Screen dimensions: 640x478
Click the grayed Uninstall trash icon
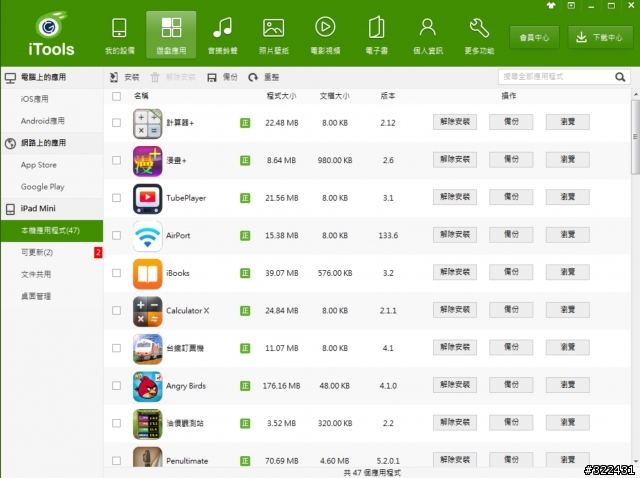click(155, 77)
